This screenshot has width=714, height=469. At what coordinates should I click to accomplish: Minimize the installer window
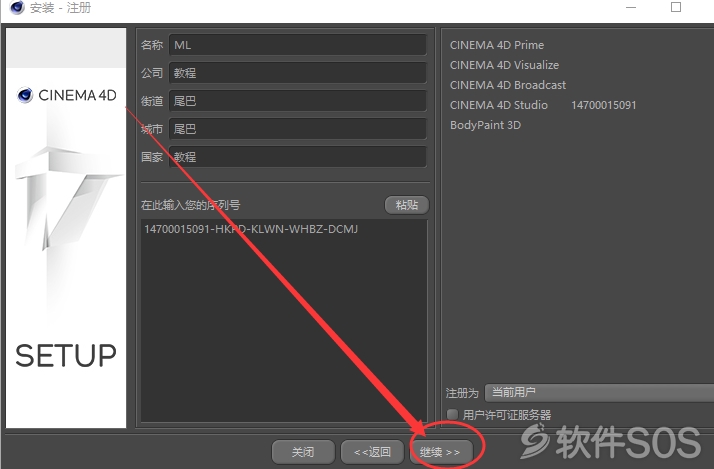631,7
